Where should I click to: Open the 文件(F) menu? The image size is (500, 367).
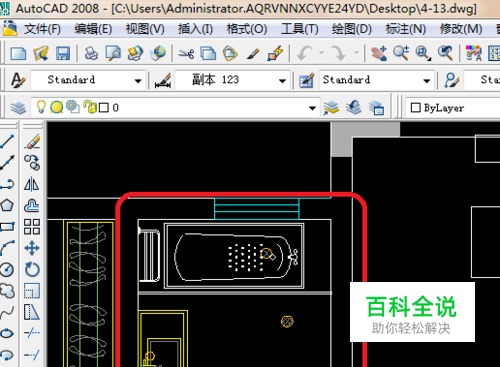click(x=42, y=29)
